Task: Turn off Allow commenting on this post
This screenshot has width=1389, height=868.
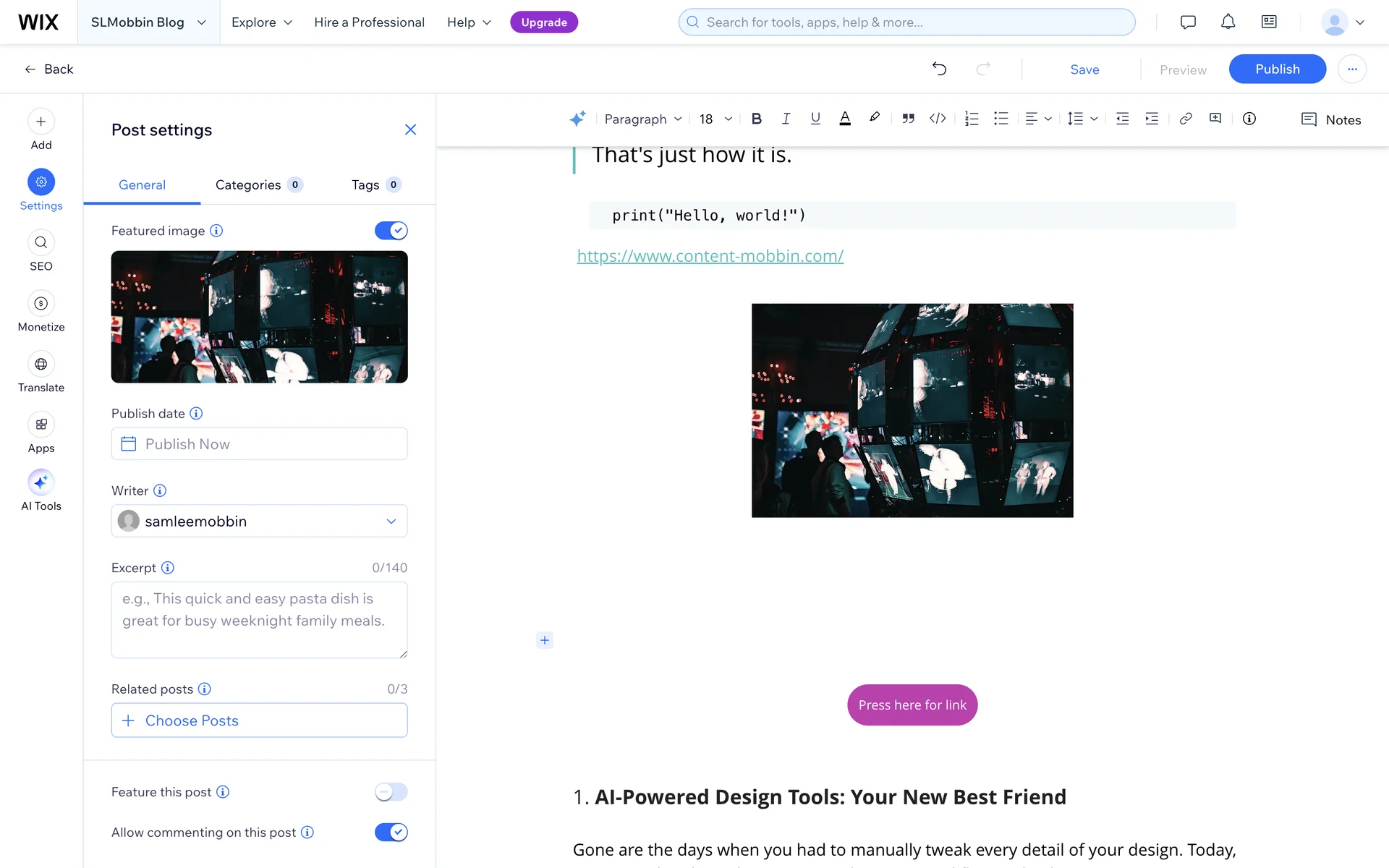Action: (x=391, y=833)
